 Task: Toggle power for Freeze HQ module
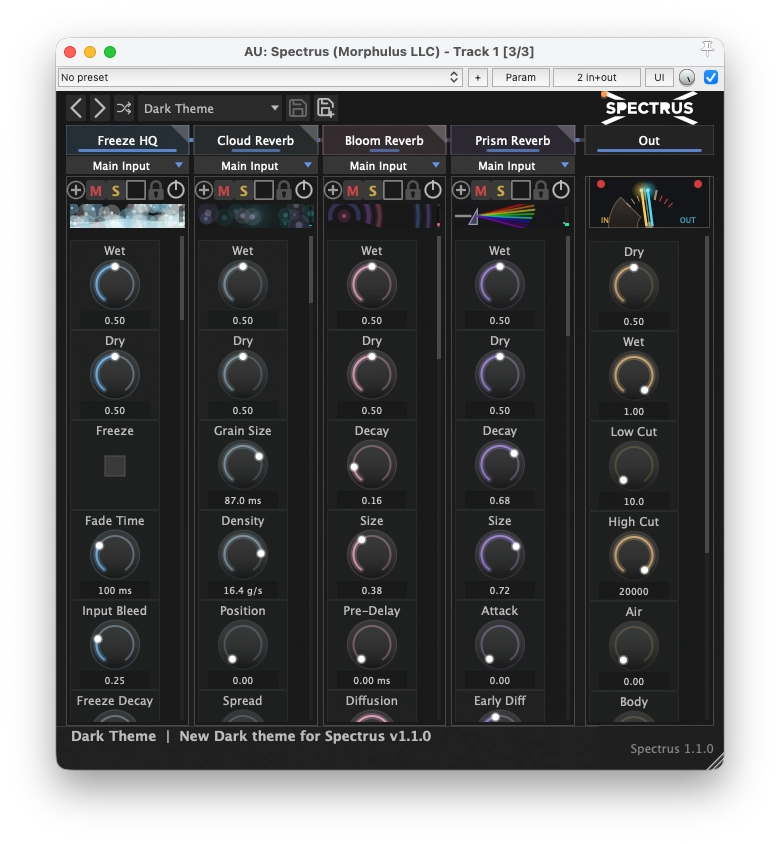point(175,190)
